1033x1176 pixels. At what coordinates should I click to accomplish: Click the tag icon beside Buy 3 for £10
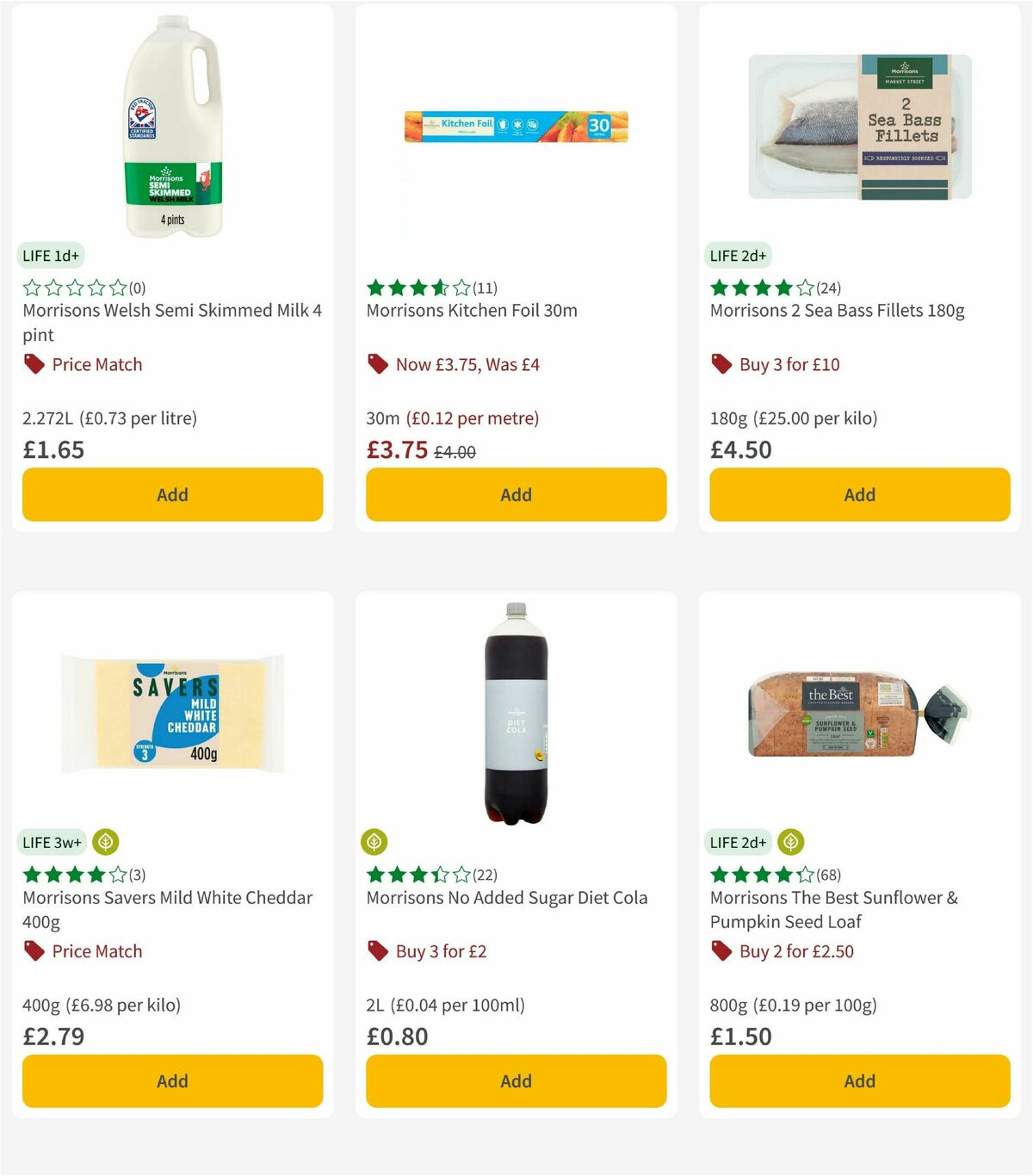(x=721, y=364)
